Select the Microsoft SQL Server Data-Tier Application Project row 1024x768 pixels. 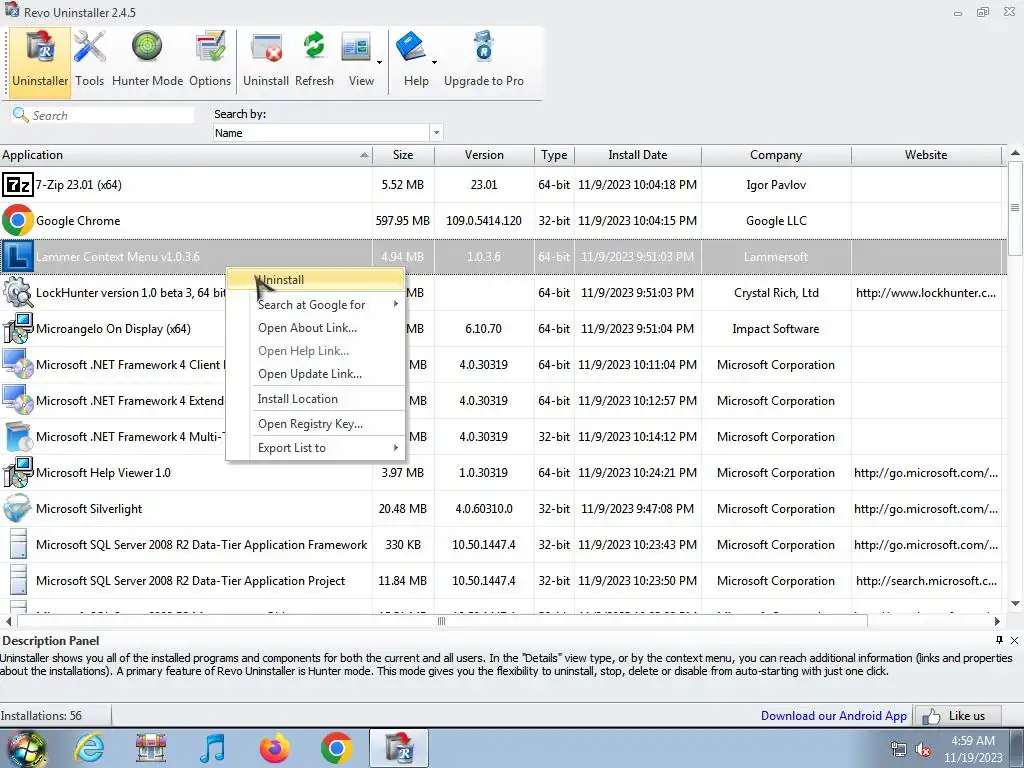coord(503,581)
